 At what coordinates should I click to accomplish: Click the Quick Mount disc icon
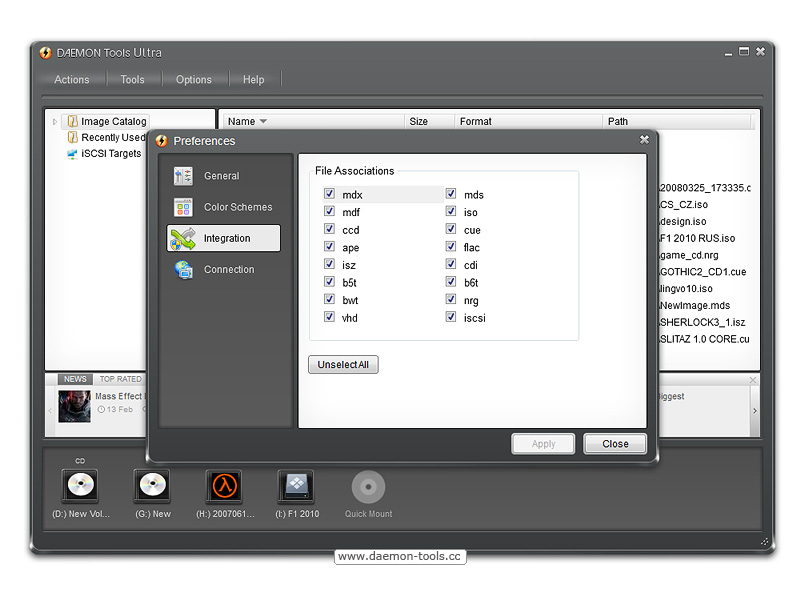tap(368, 487)
